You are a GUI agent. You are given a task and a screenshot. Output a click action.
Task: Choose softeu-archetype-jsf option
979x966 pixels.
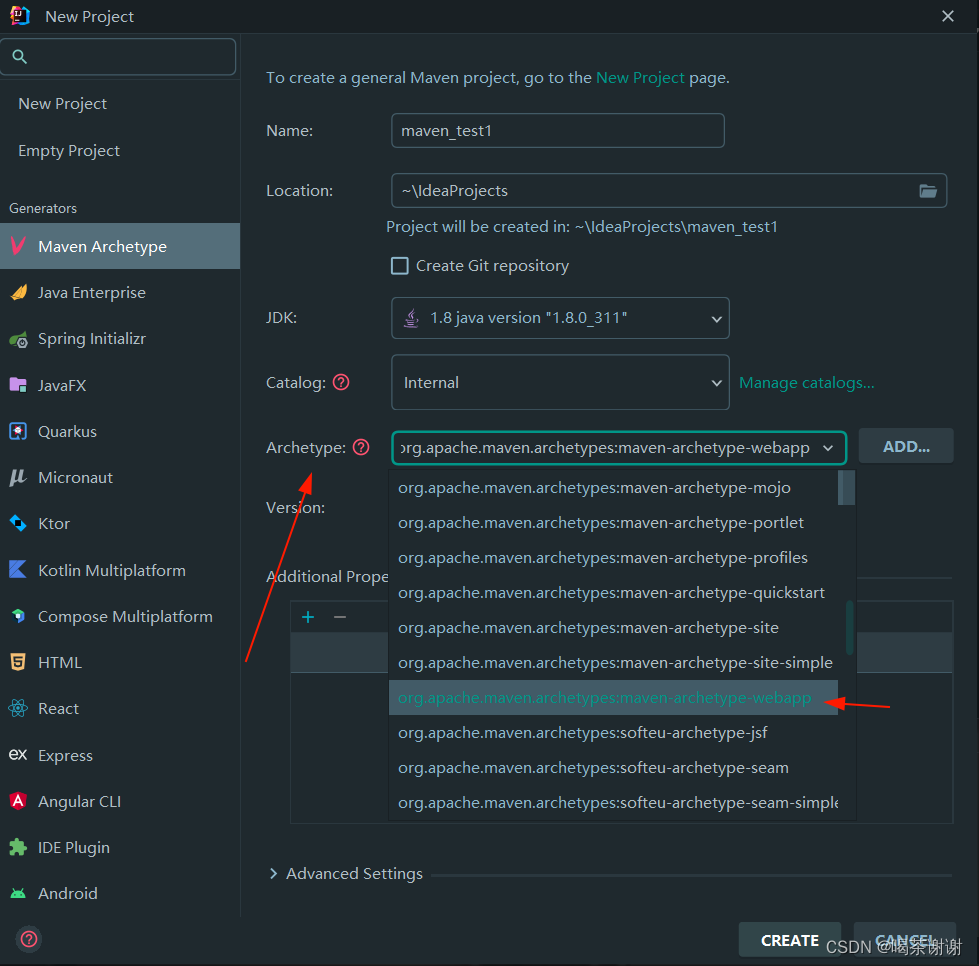(612, 732)
